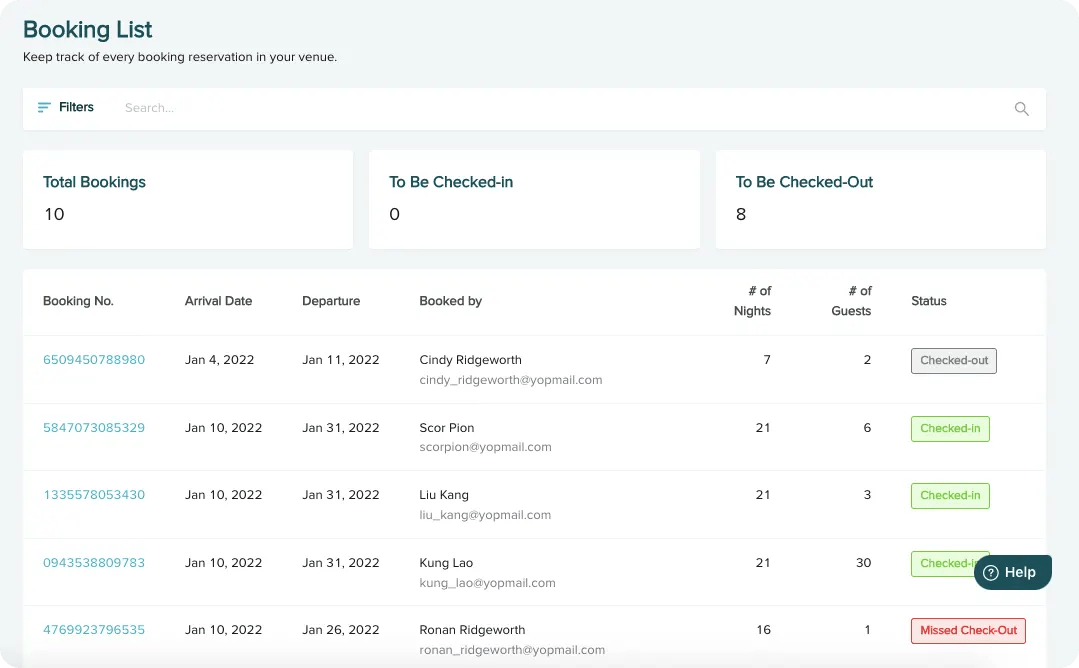Sort by Arrival Date column header

coord(218,301)
